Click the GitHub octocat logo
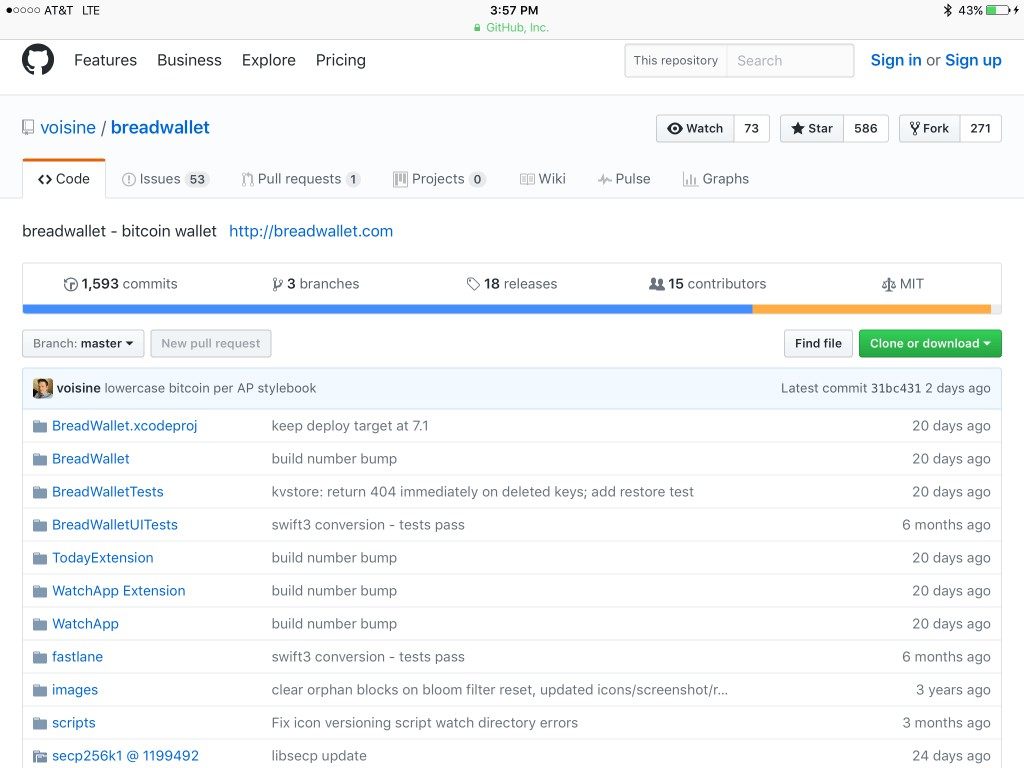The image size is (1024, 768). (x=38, y=60)
